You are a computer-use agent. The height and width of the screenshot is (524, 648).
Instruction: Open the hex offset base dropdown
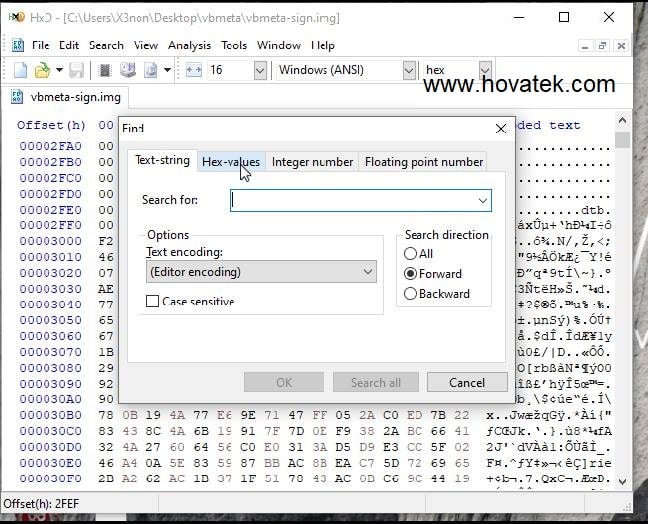[485, 70]
